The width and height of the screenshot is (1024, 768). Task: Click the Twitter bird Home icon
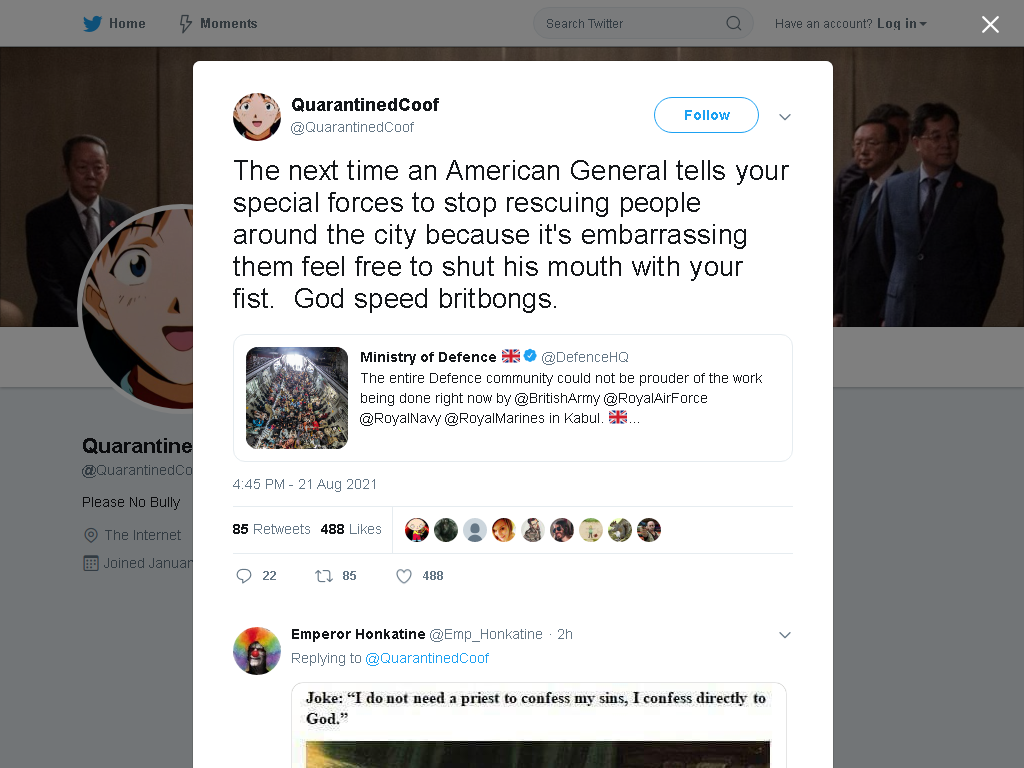click(92, 24)
